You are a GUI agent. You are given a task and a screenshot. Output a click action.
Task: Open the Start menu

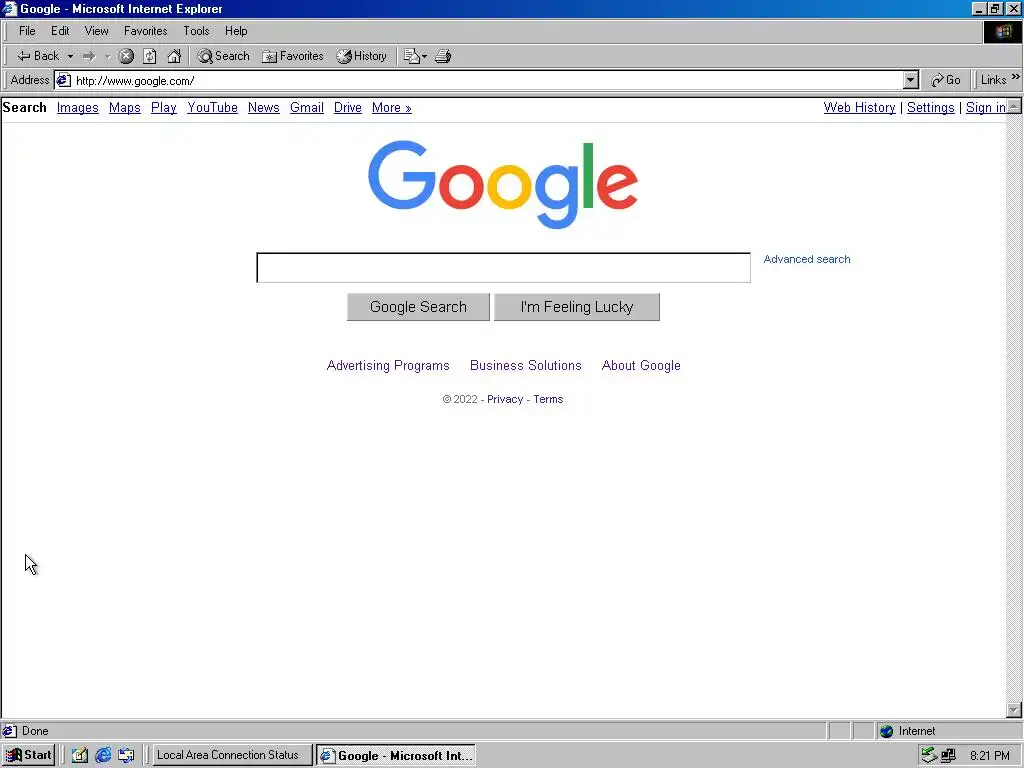click(x=28, y=755)
